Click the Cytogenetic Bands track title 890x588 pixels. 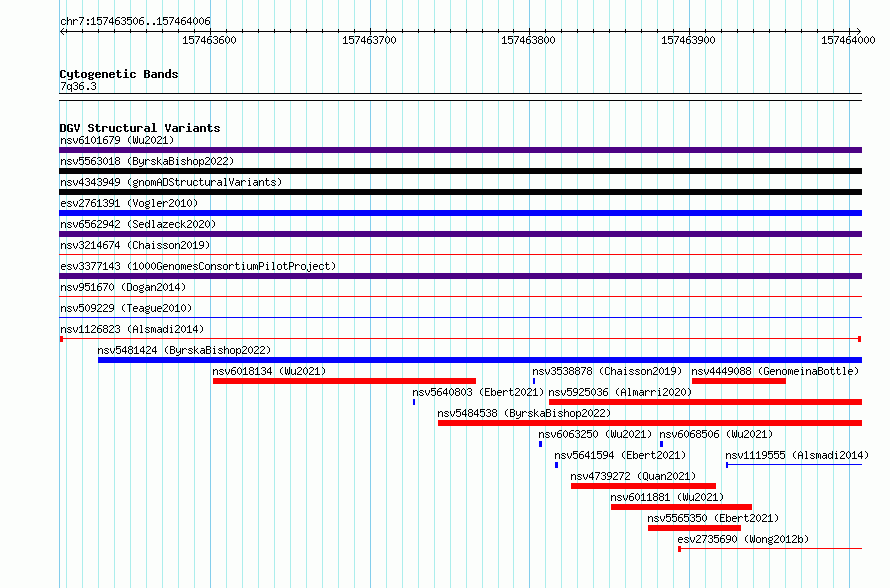[x=119, y=74]
